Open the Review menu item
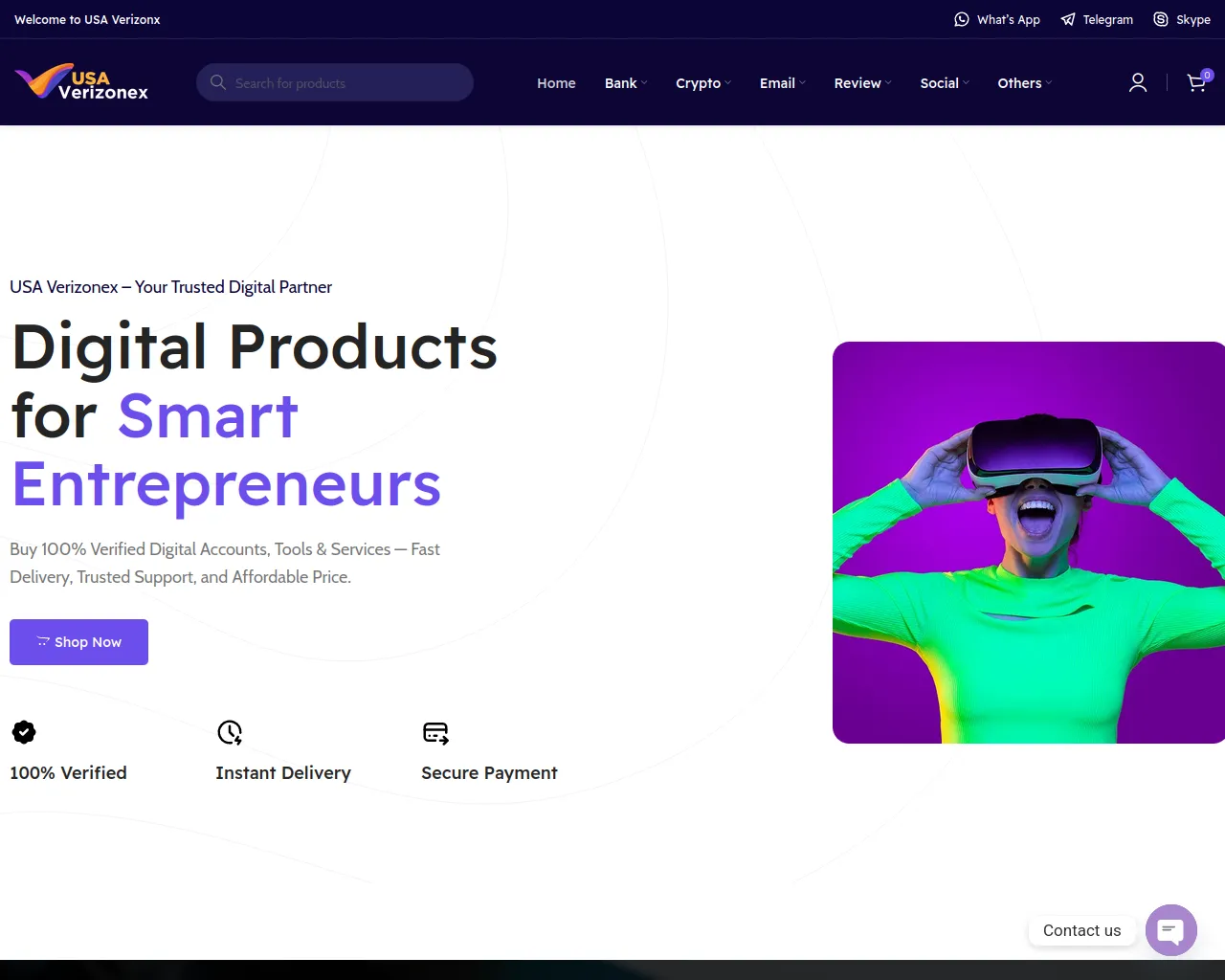 (x=862, y=83)
